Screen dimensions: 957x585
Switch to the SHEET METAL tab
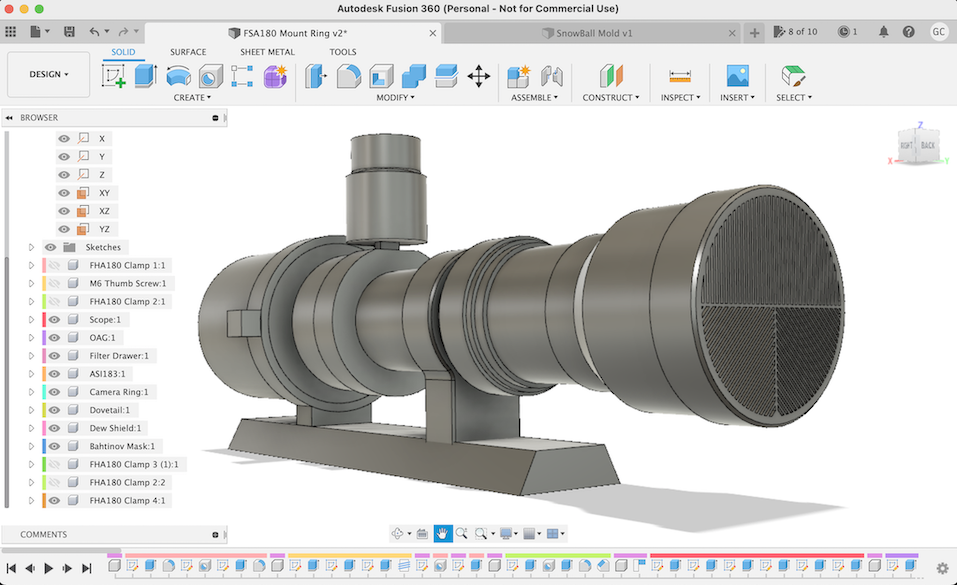tap(267, 52)
